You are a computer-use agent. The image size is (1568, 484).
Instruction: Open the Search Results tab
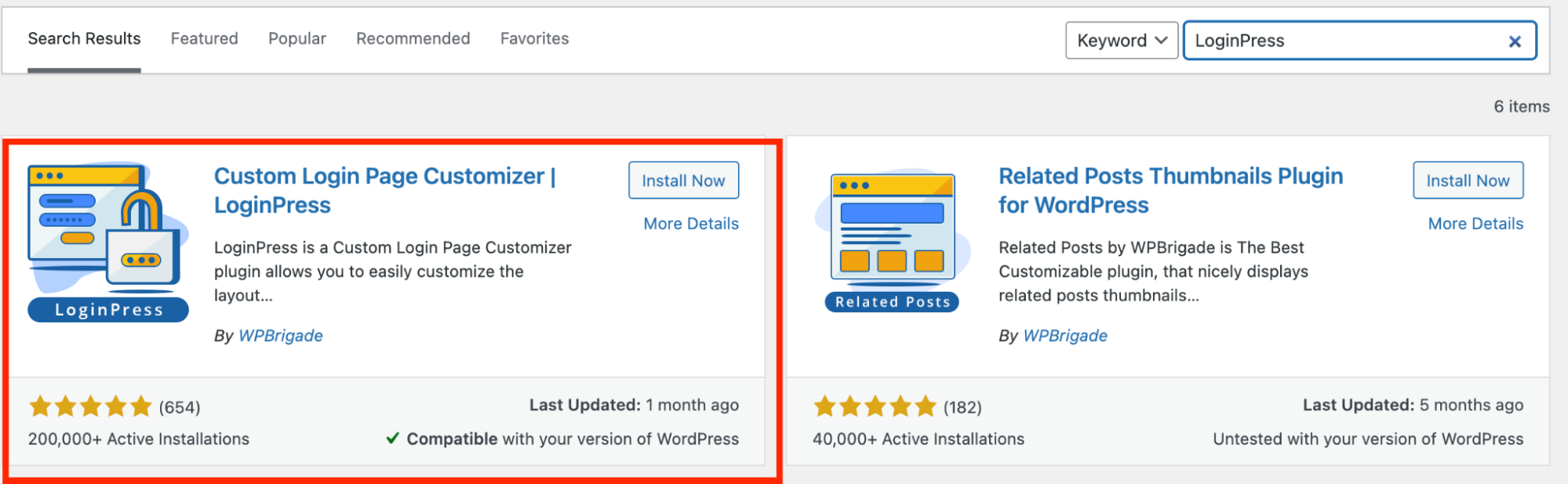coord(84,39)
